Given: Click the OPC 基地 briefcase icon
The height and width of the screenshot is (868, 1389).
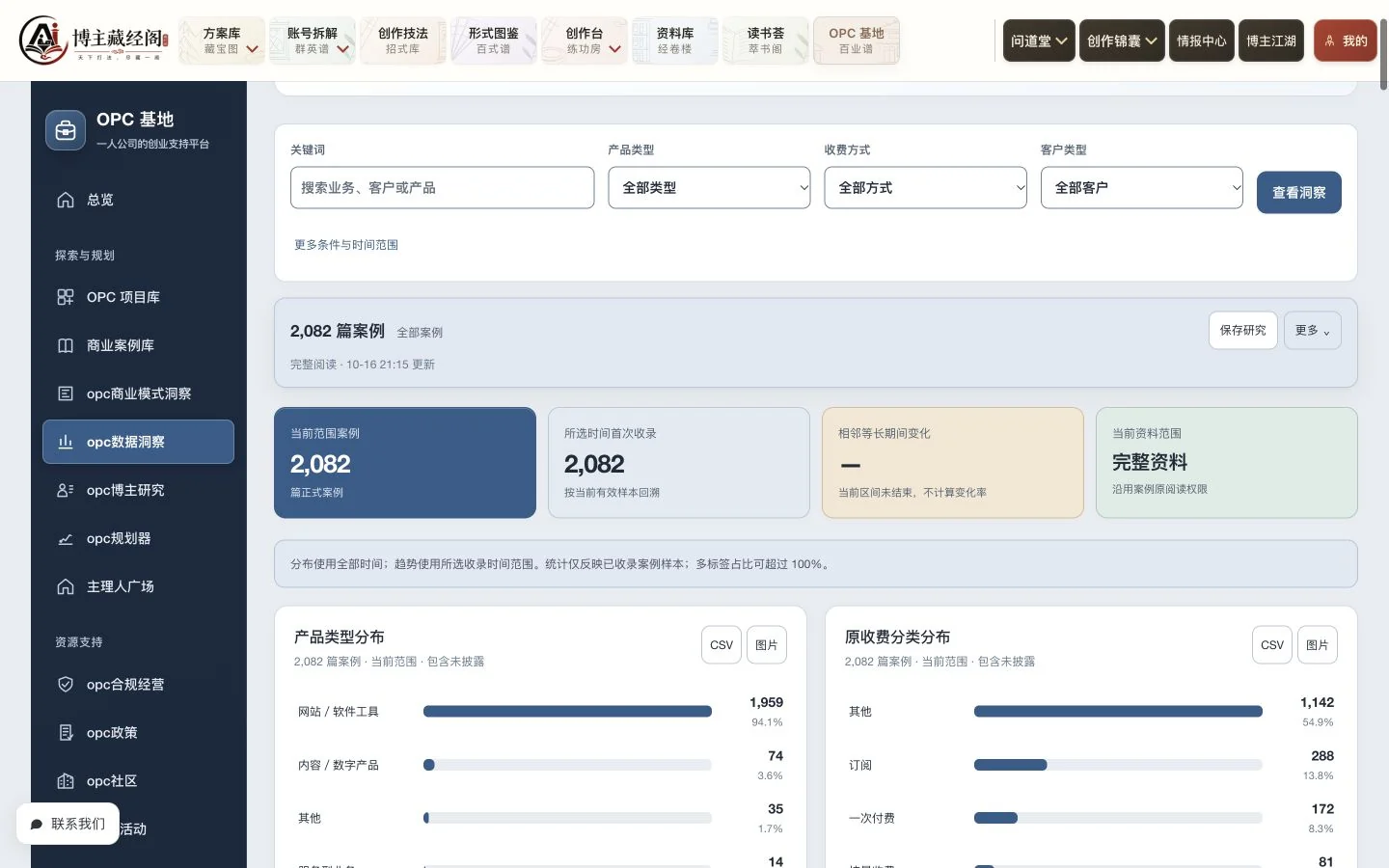Looking at the screenshot, I should (66, 130).
